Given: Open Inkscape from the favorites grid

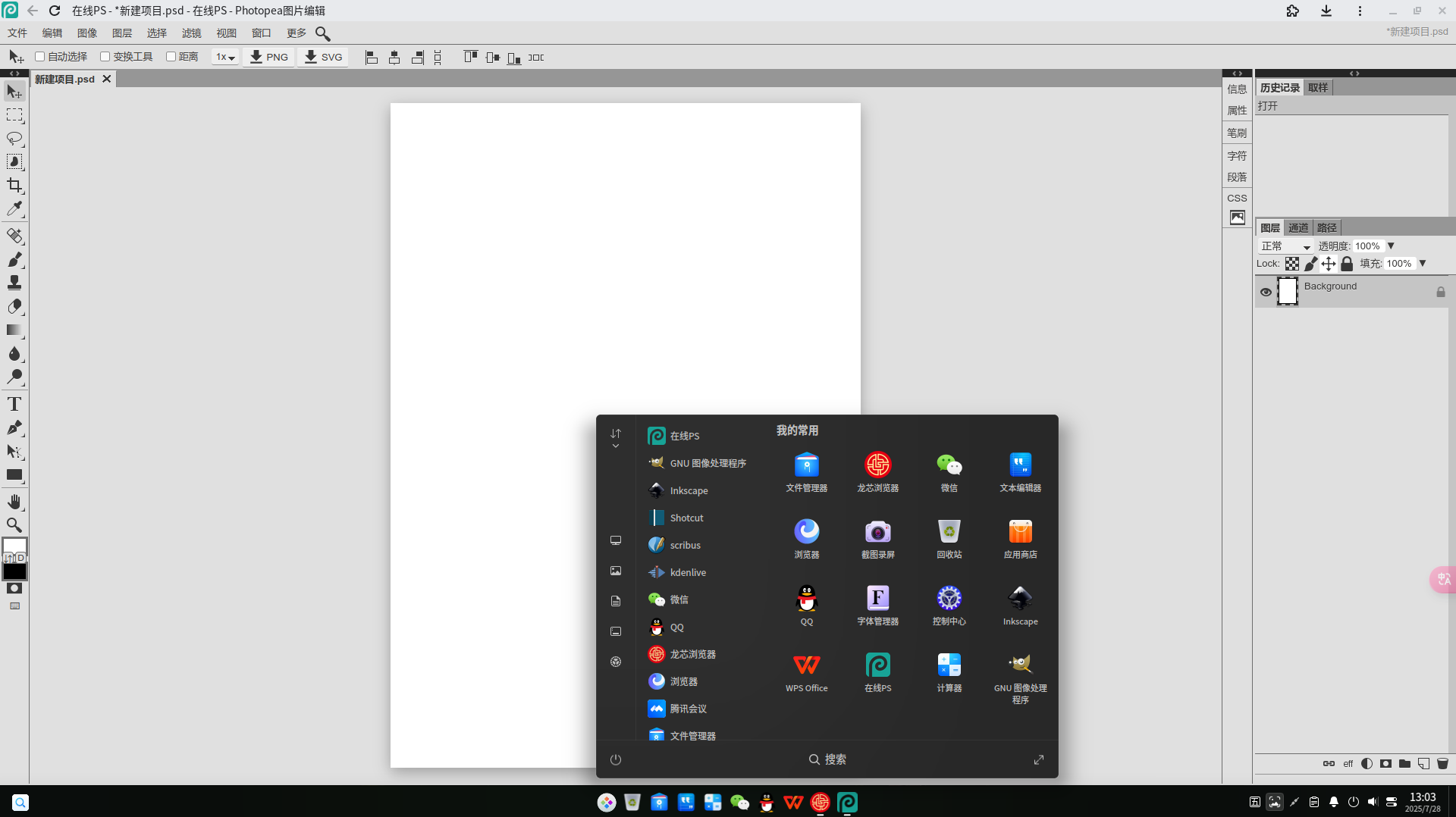Looking at the screenshot, I should click(1020, 606).
